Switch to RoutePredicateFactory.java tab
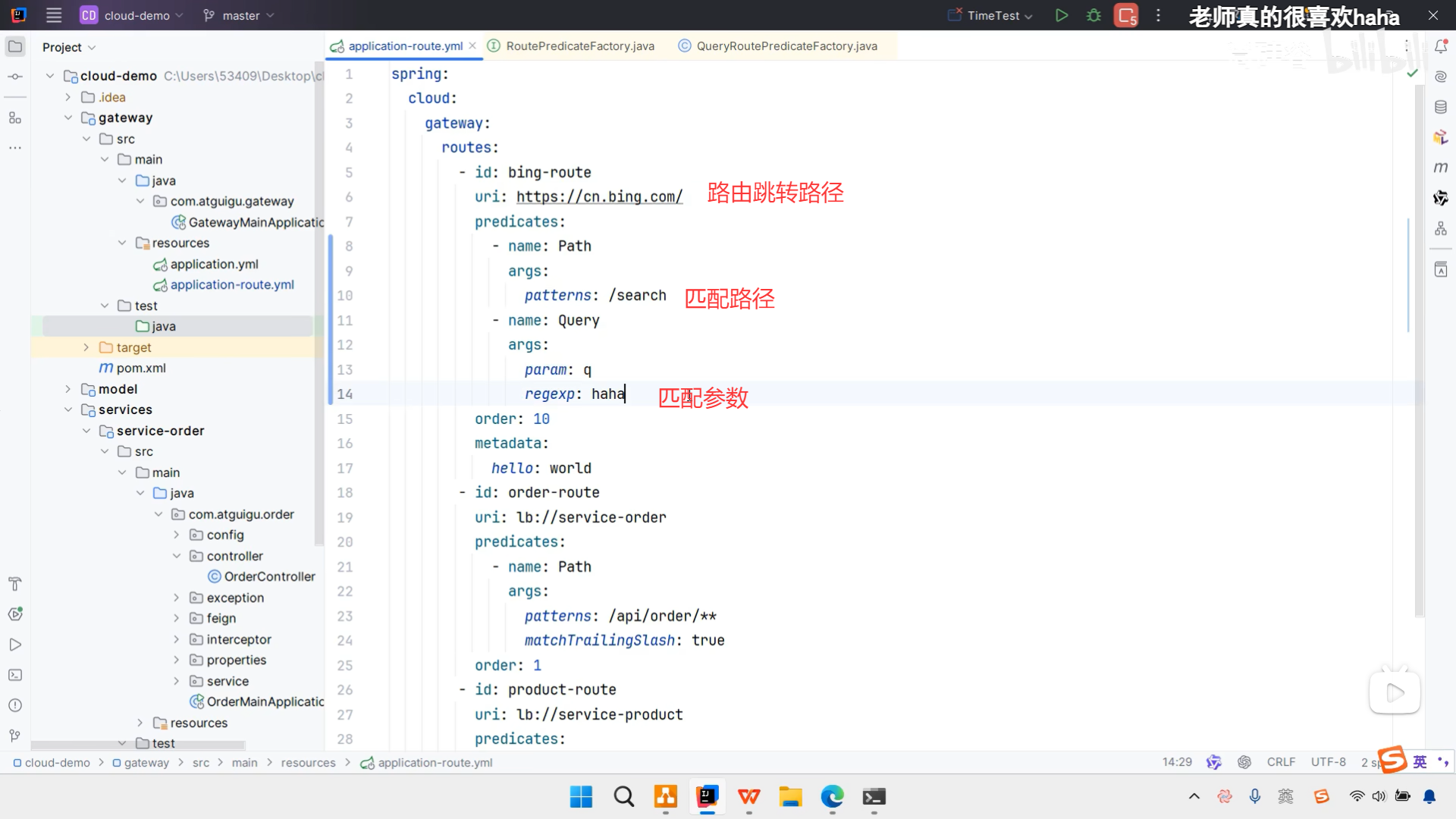This screenshot has width=1456, height=819. pos(579,46)
